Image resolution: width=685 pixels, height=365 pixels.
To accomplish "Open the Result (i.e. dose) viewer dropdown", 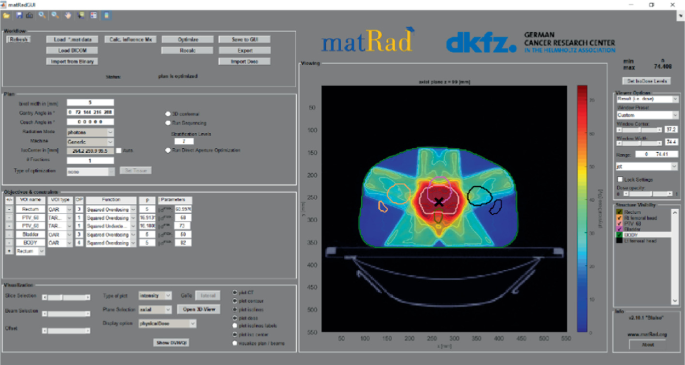I will 647,99.
